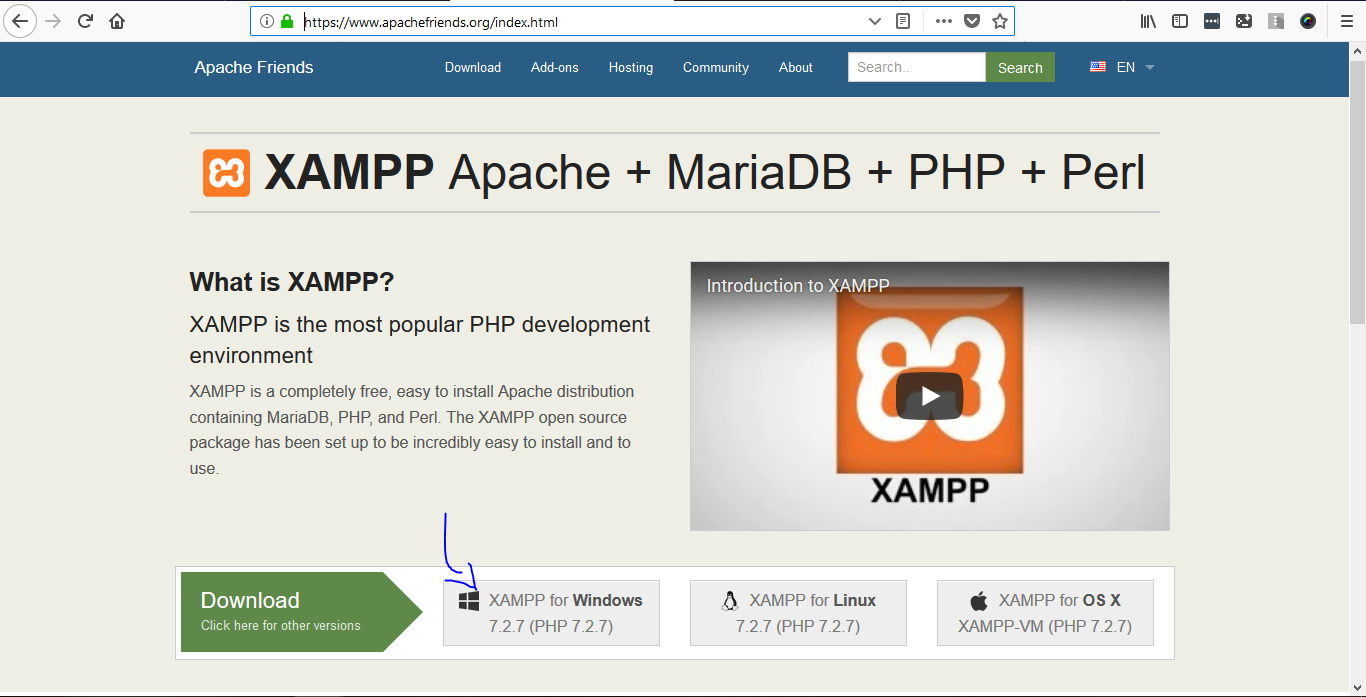Download XAMPP for Windows 7.2.7
Viewport: 1366px width, 697px height.
coord(551,613)
